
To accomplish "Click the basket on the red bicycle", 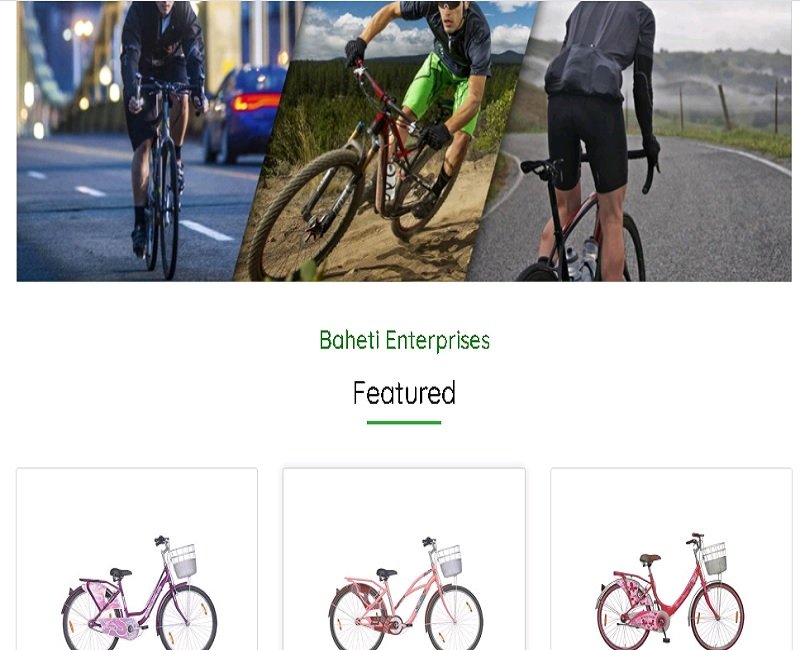I will coord(715,559).
